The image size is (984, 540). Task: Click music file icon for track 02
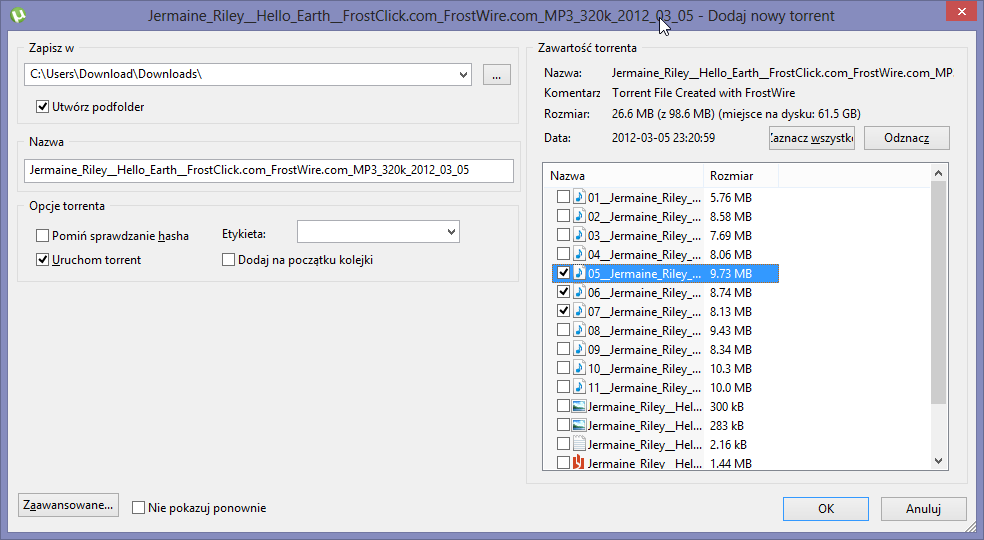point(579,216)
